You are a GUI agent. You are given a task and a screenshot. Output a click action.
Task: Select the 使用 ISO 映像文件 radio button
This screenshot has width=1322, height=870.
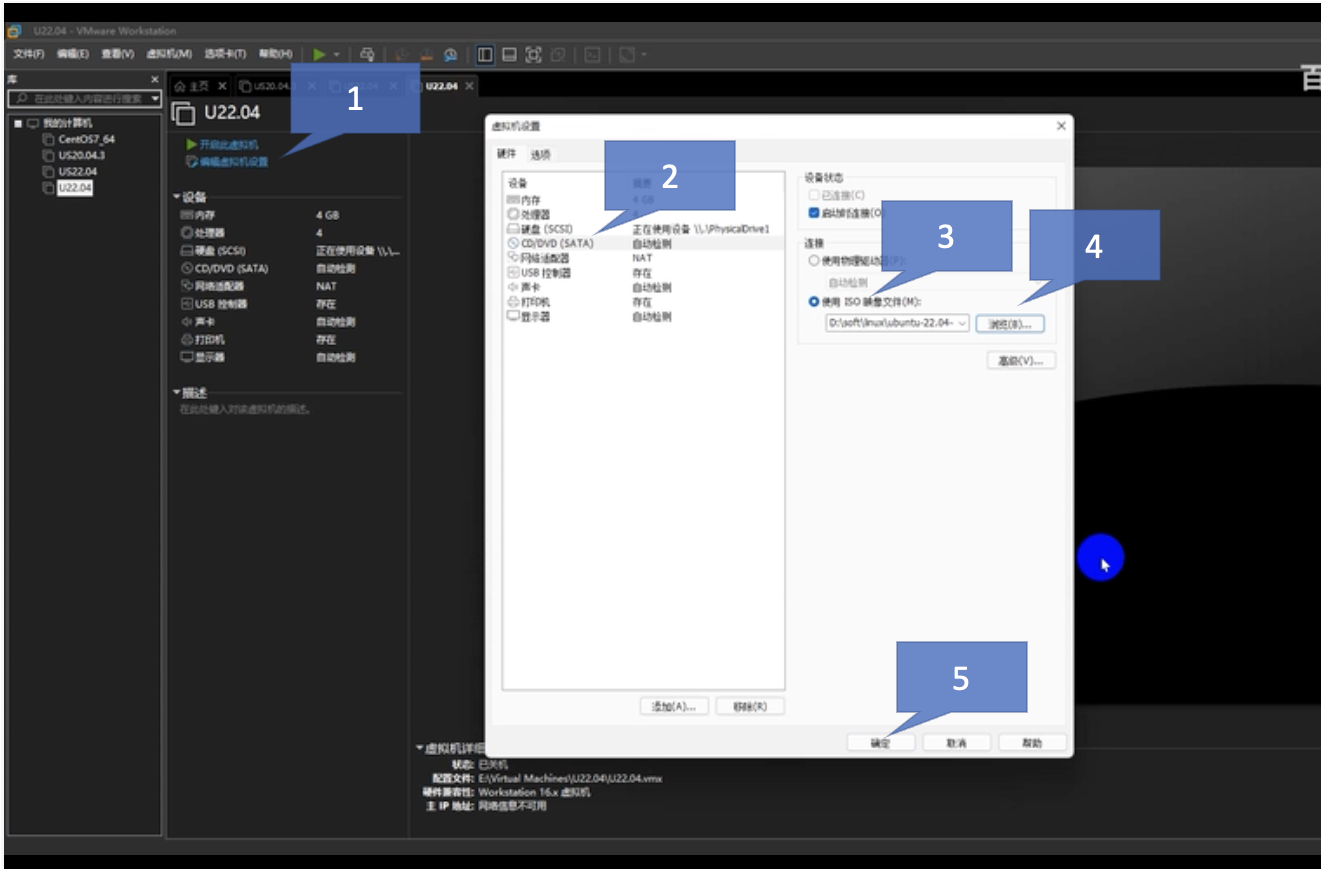(813, 301)
